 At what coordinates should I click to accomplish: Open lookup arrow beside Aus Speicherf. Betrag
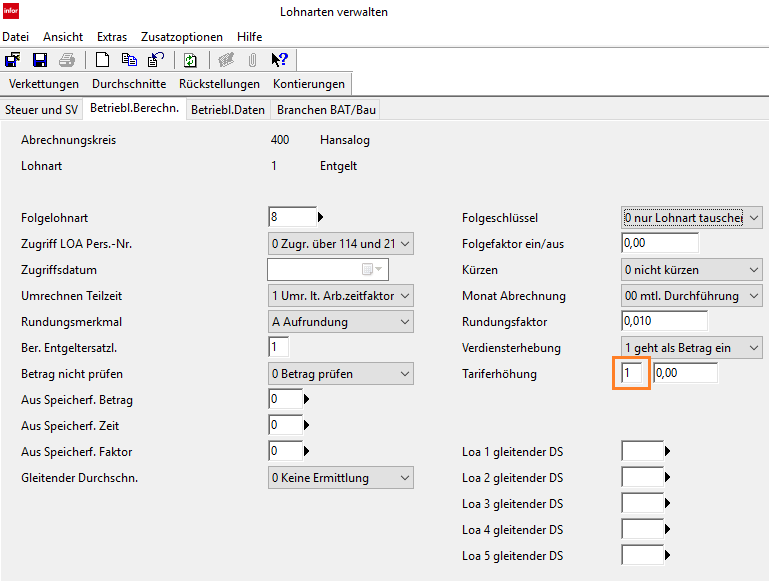pos(307,399)
